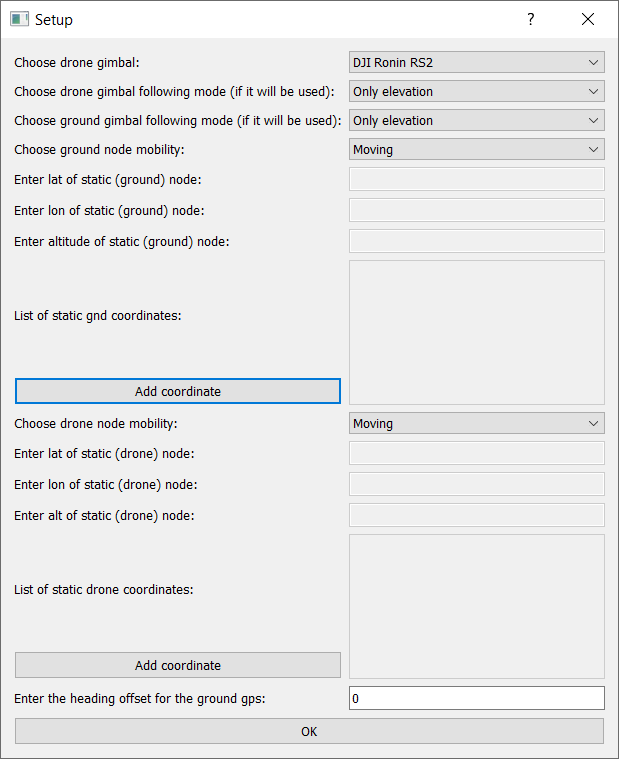The width and height of the screenshot is (619, 759).
Task: Click lon of static ground node field
Action: (476, 210)
